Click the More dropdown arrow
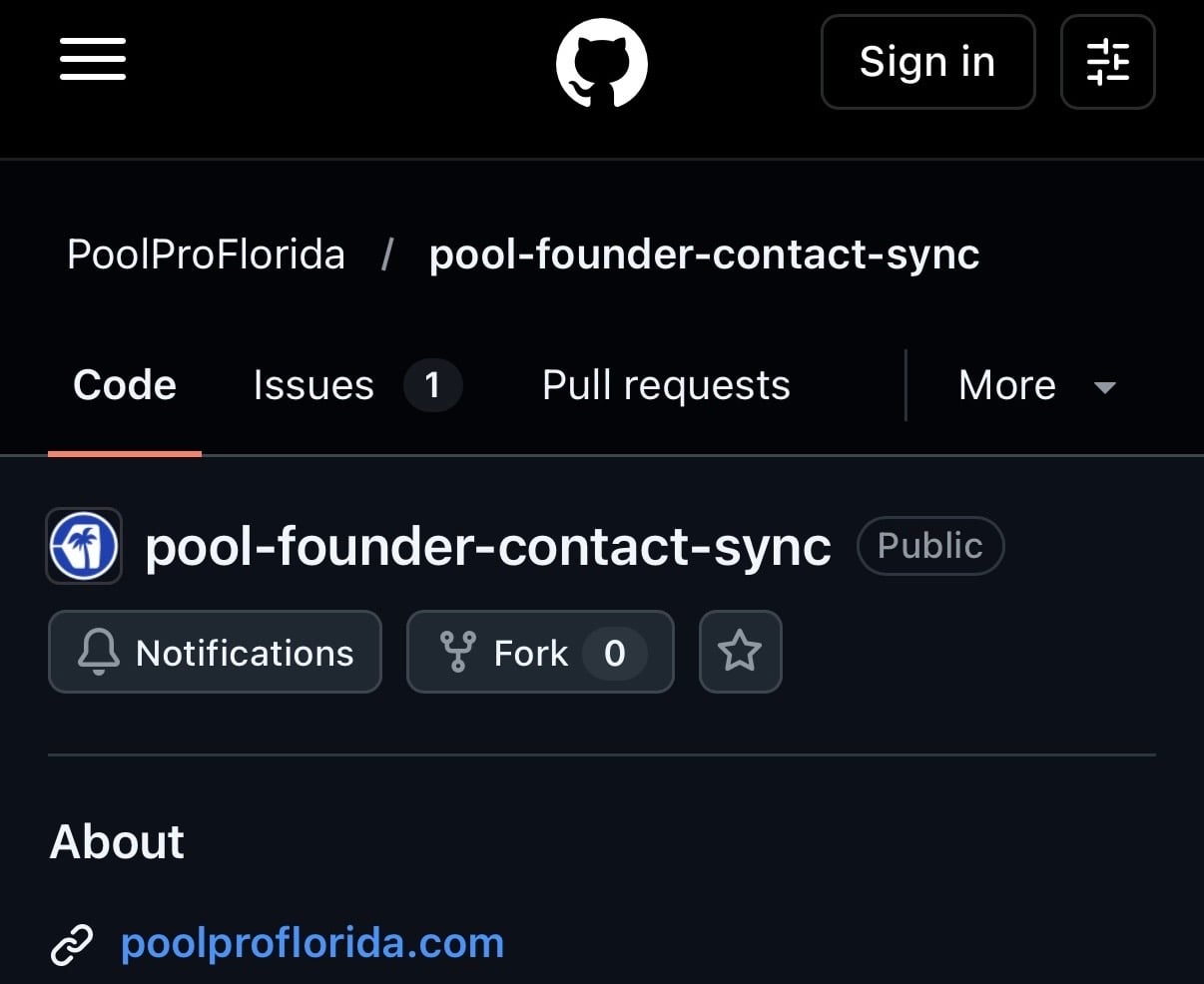The height and width of the screenshot is (984, 1204). pos(1104,387)
